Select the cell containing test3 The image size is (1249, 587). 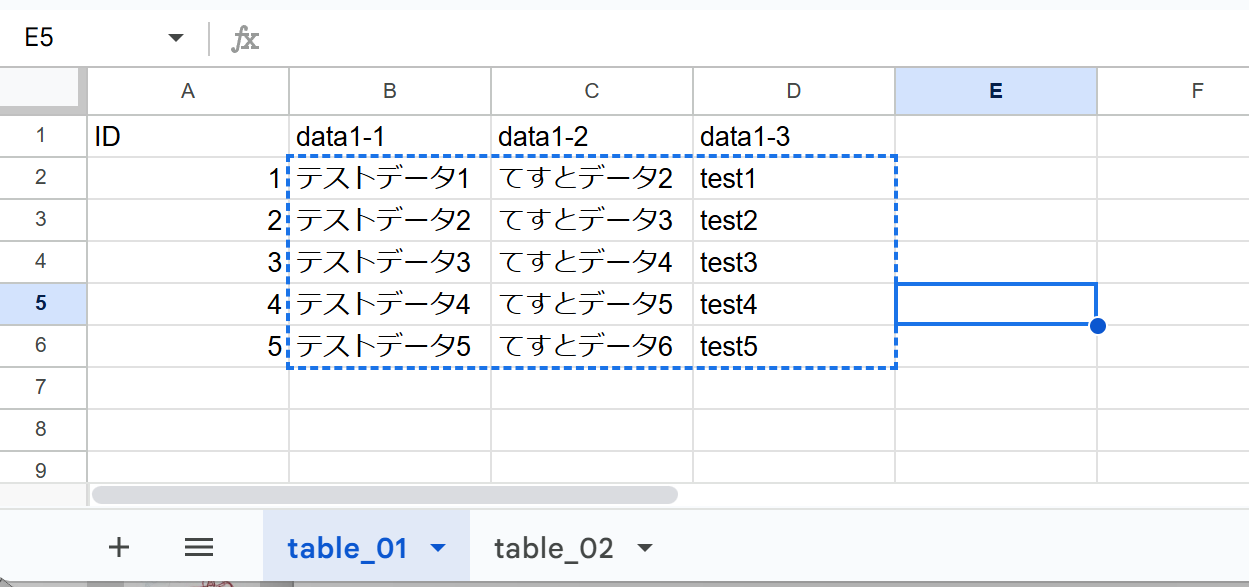click(x=793, y=262)
